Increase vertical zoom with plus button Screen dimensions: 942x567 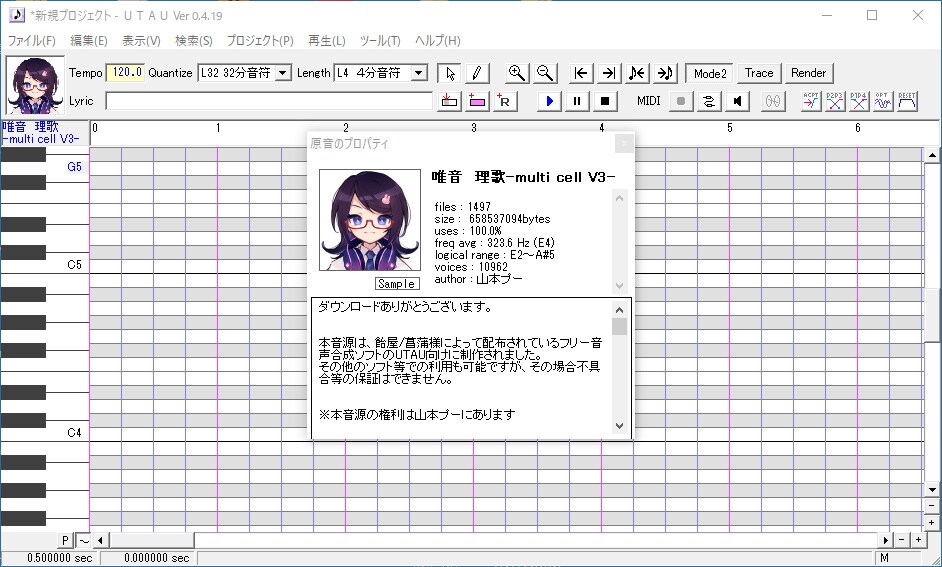tap(932, 523)
